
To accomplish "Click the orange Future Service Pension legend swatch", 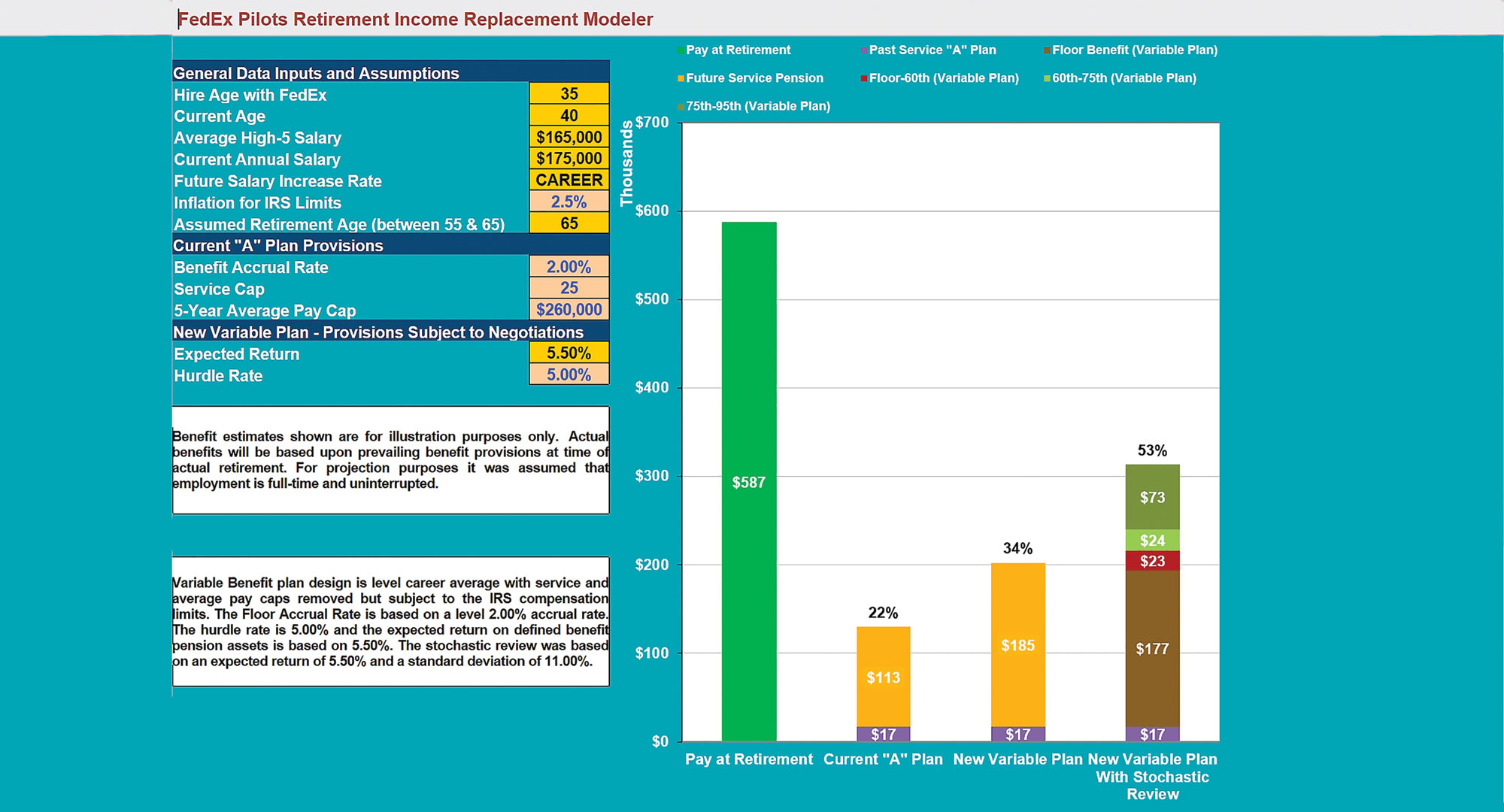I will 681,78.
